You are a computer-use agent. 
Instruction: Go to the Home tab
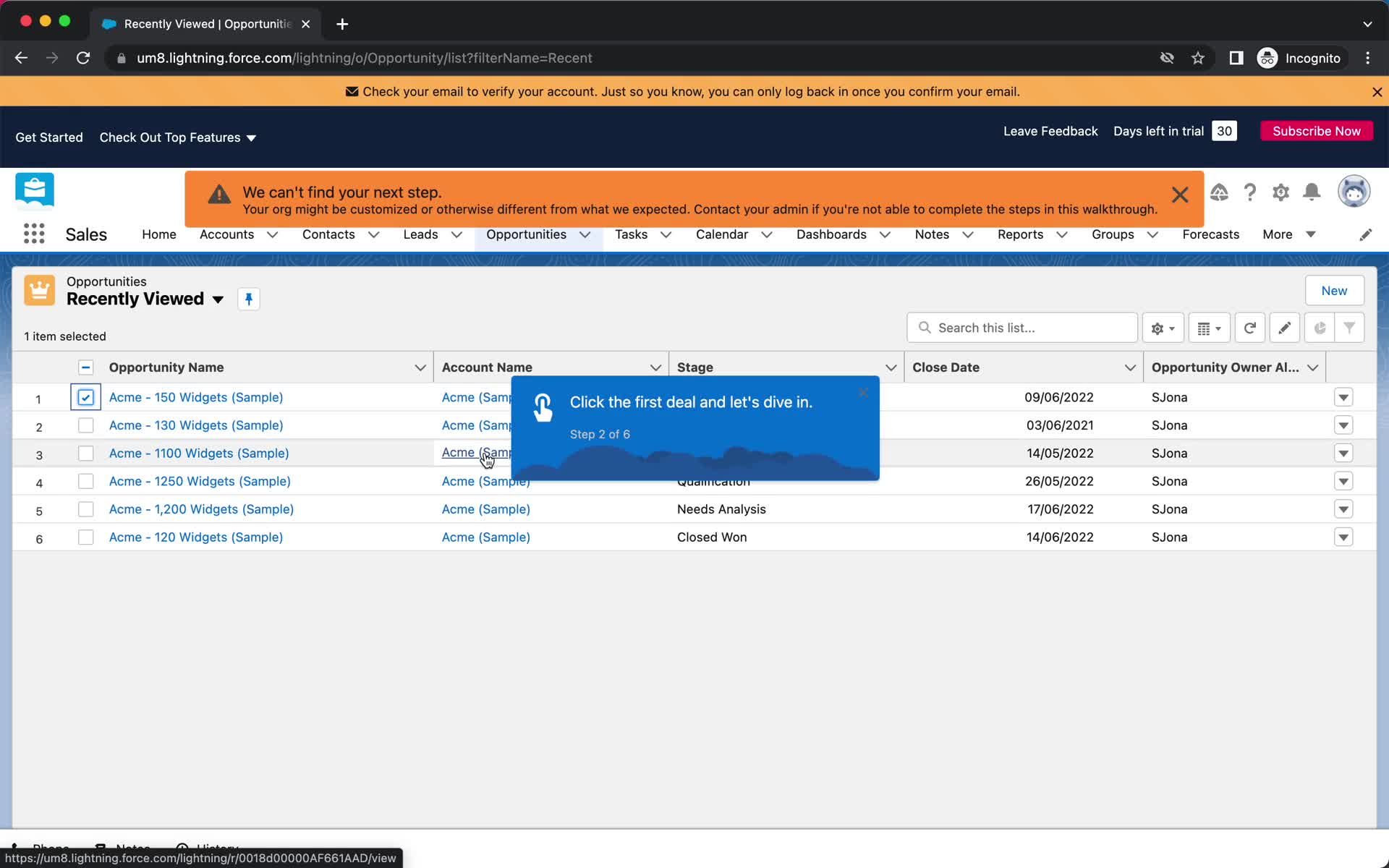159,234
